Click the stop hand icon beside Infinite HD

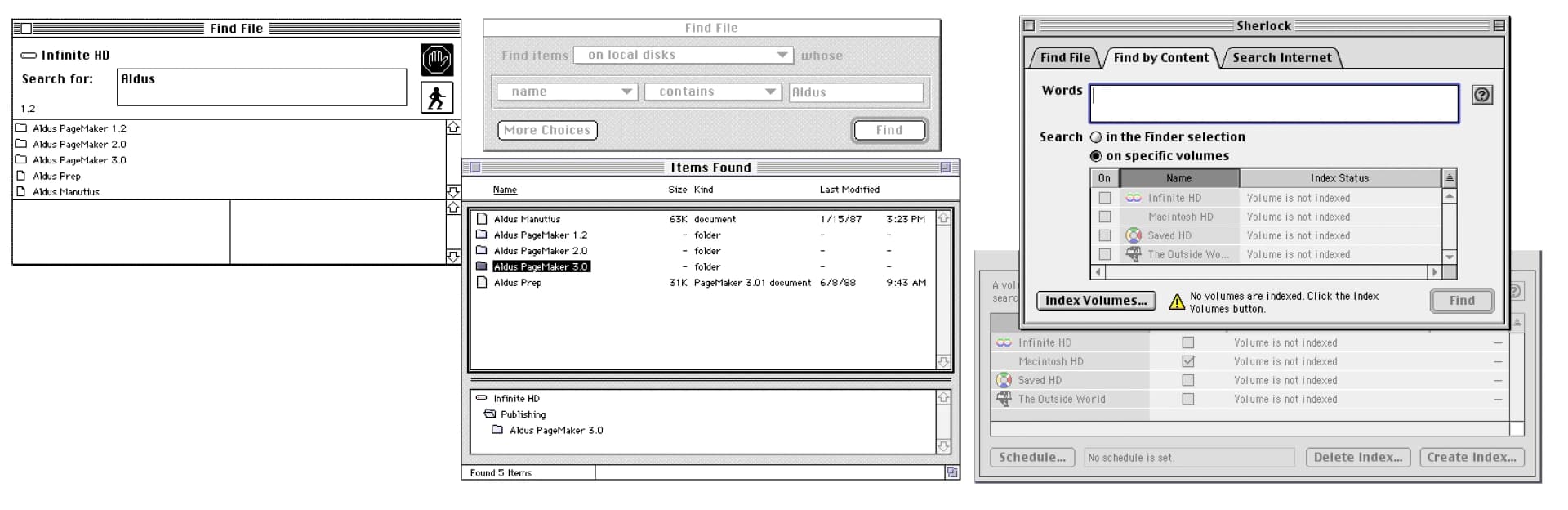click(437, 60)
